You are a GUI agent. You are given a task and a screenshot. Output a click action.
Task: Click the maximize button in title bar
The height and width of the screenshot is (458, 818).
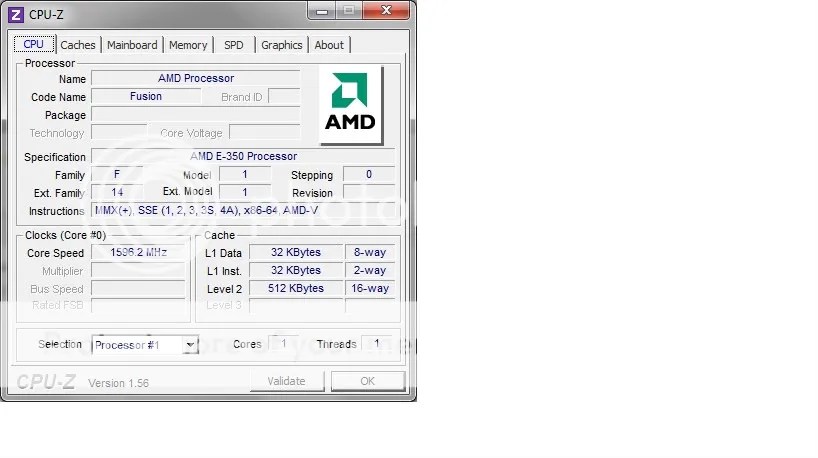click(349, 10)
